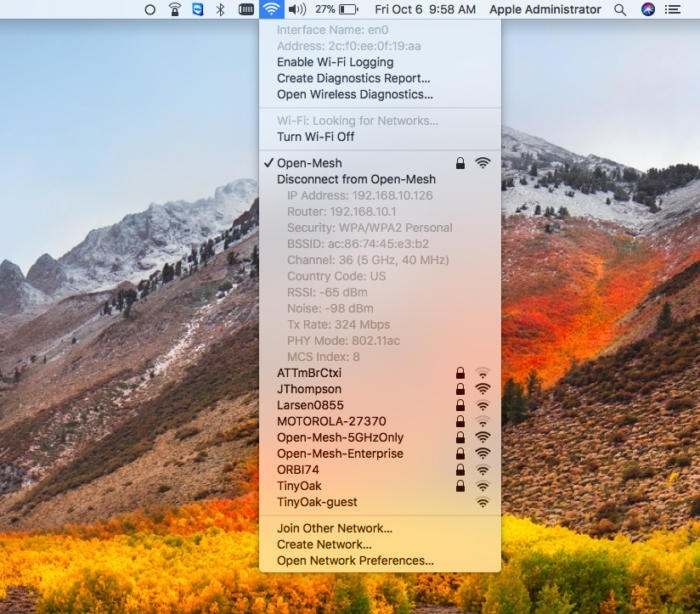The height and width of the screenshot is (614, 700).
Task: Connect to ORBI74 network
Action: [x=380, y=470]
